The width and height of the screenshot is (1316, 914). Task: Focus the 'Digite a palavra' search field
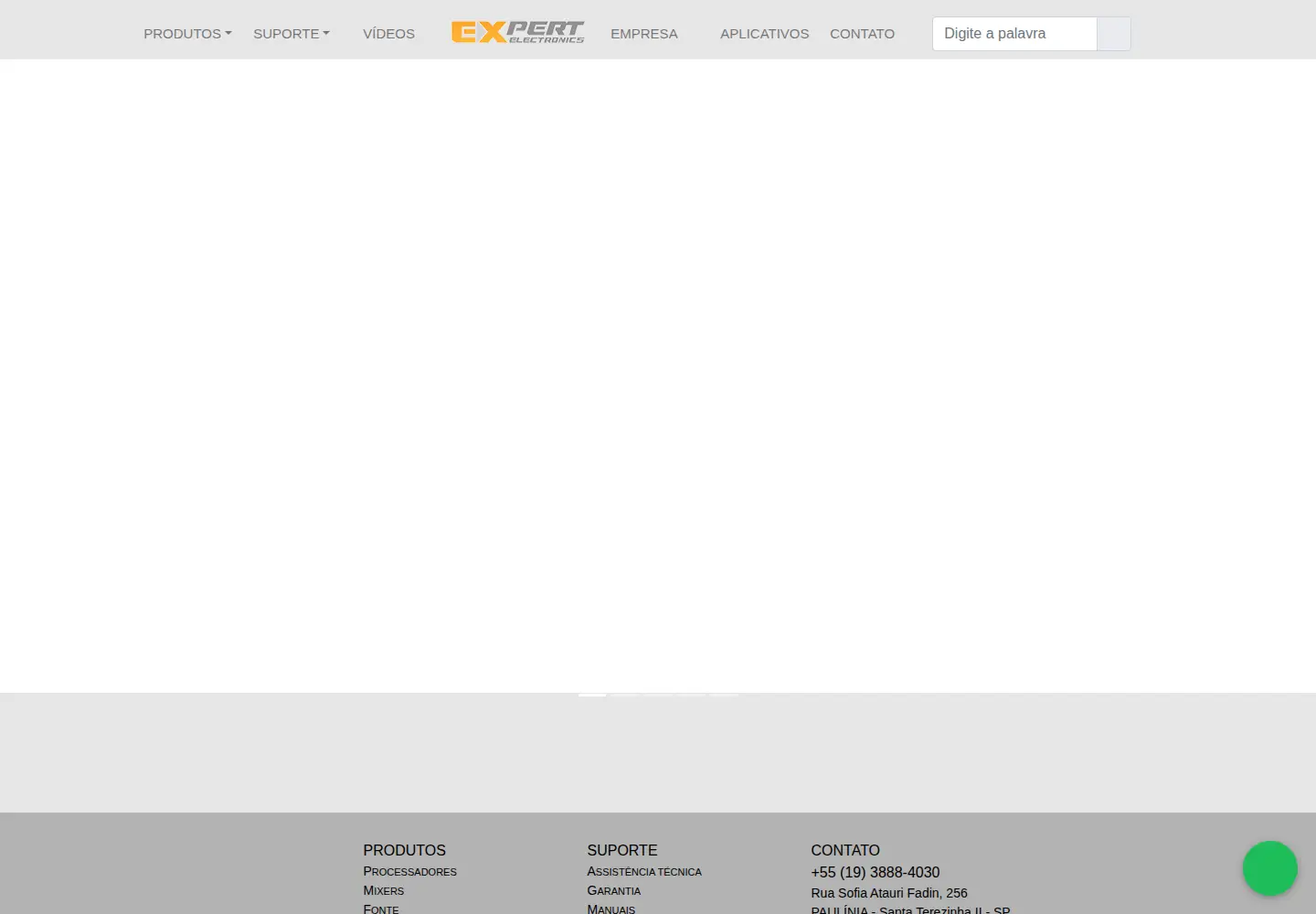1014,34
